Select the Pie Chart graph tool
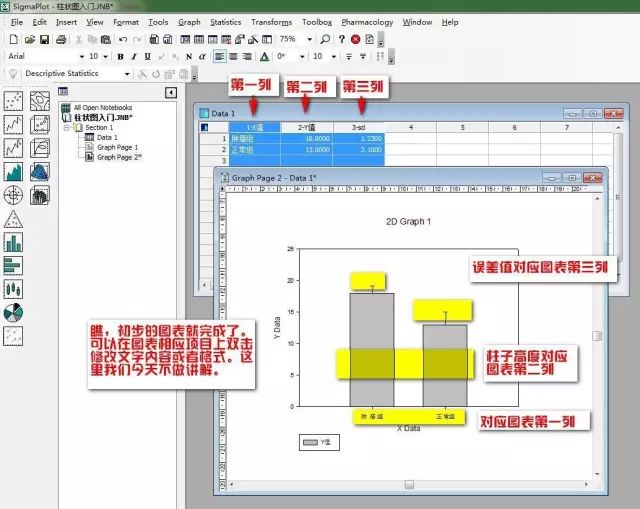The width and height of the screenshot is (640, 509). (13, 313)
